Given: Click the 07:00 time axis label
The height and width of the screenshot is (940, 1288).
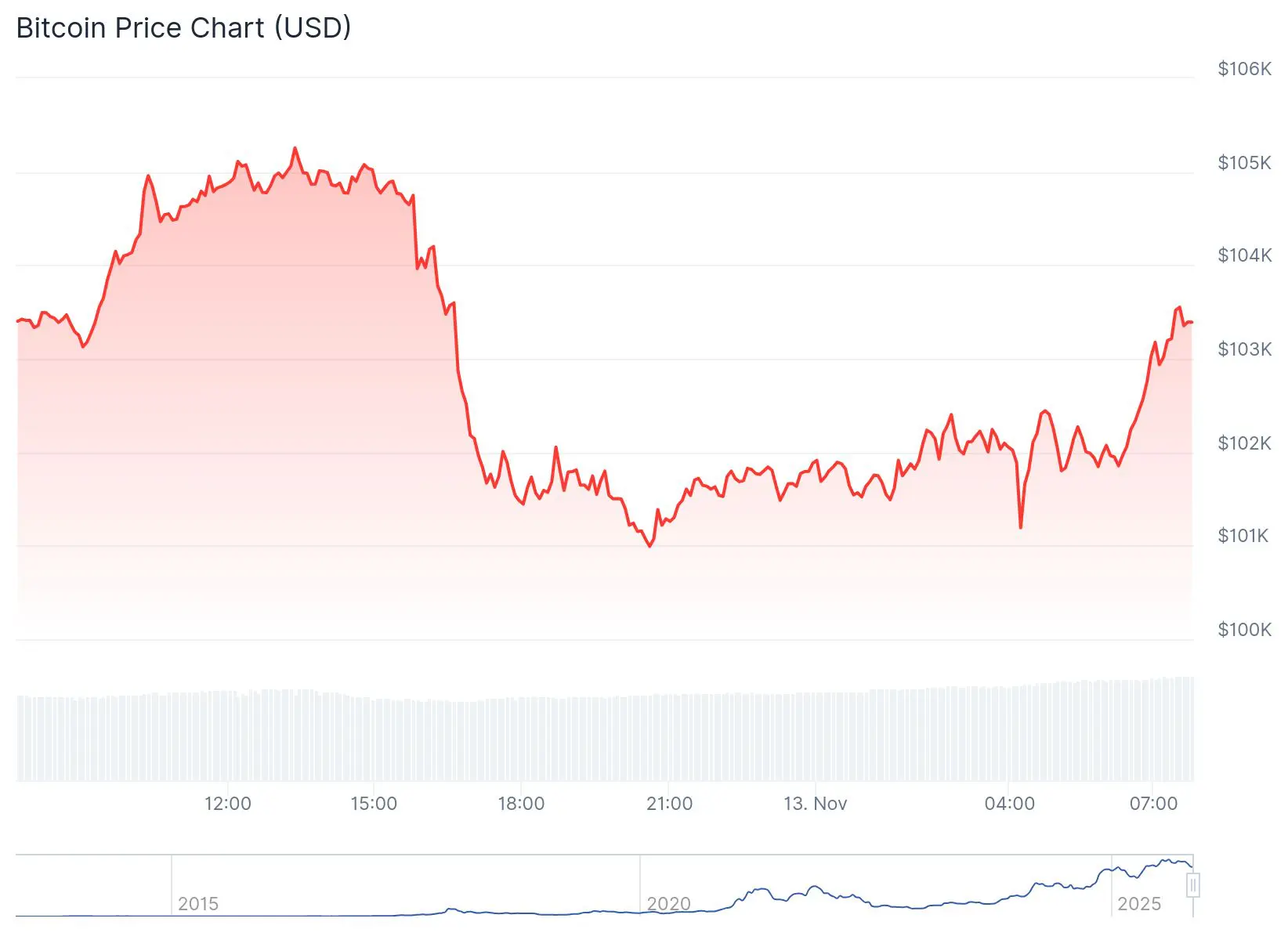Looking at the screenshot, I should [1153, 804].
